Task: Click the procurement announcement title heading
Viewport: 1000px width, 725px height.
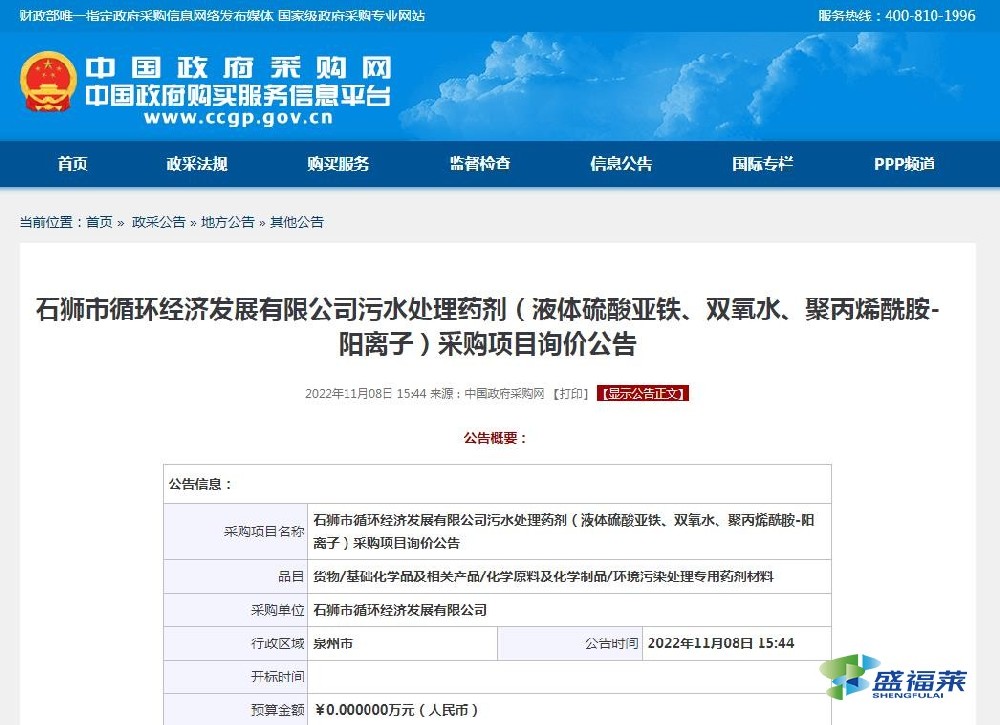Action: (500, 323)
